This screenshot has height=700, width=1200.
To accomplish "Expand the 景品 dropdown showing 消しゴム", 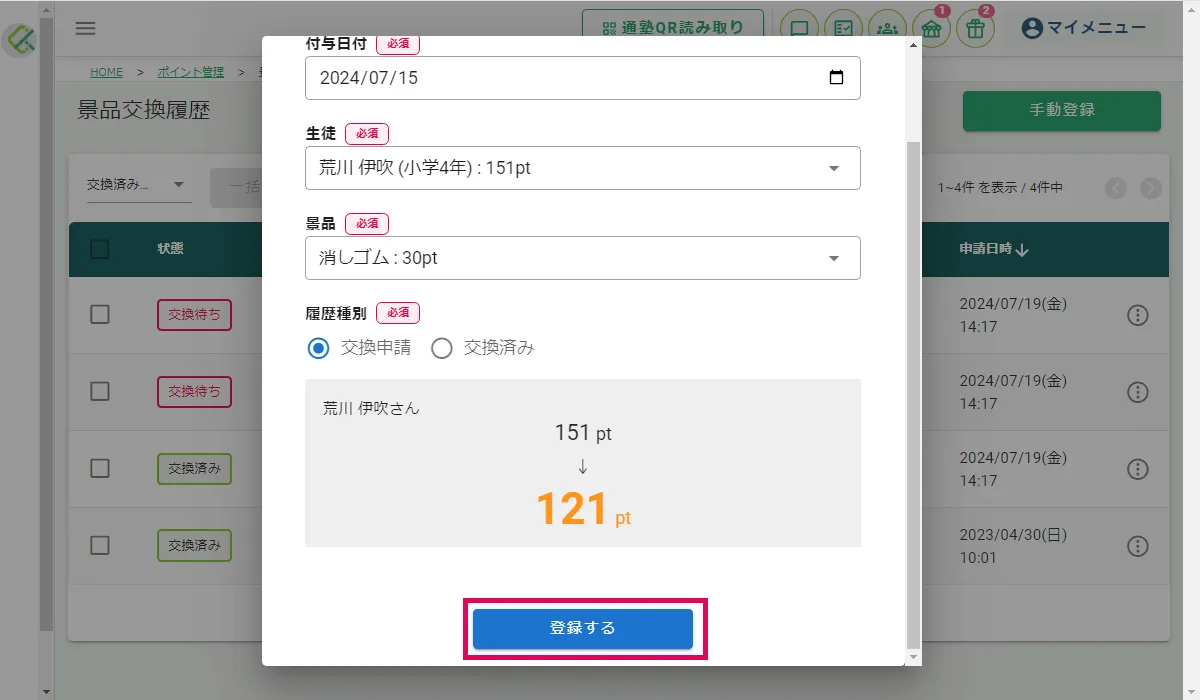I will [583, 258].
